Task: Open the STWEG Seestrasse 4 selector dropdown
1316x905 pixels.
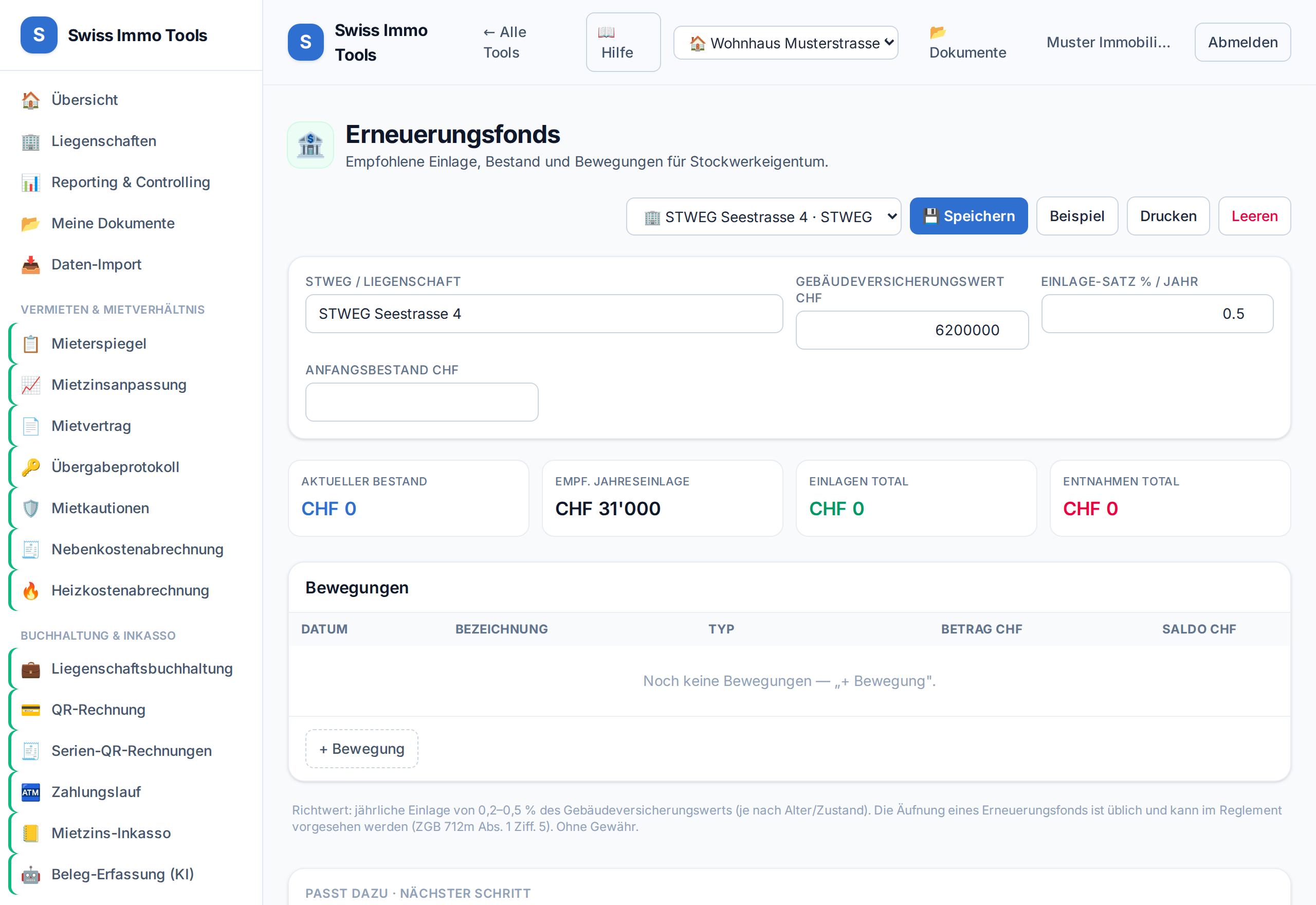Action: (763, 216)
